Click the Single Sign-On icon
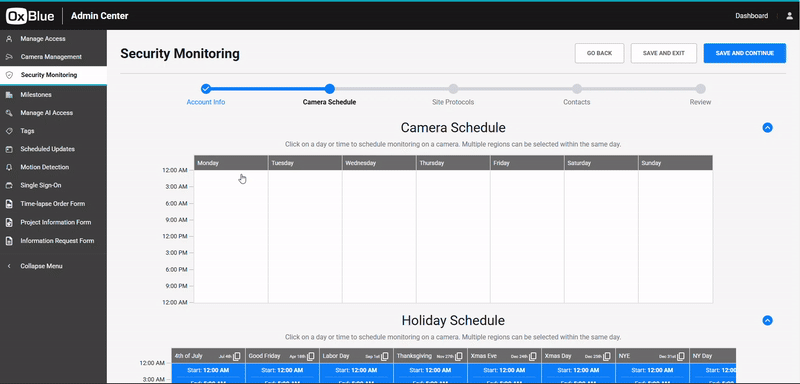 click(9, 186)
